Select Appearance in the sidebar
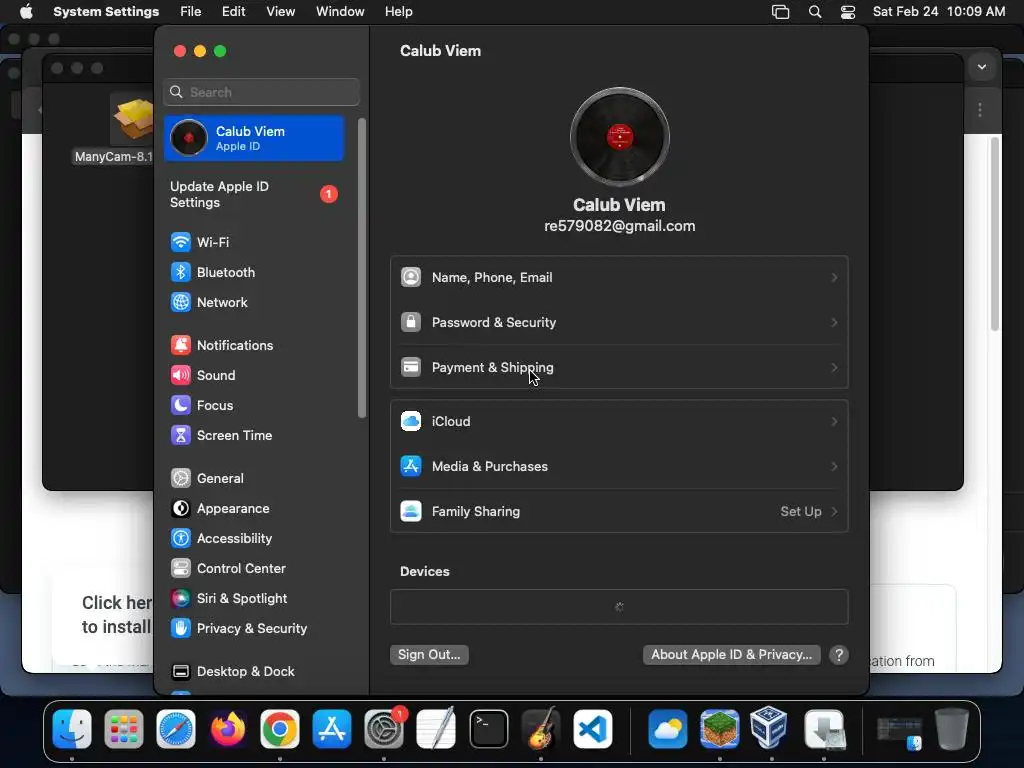Image resolution: width=1024 pixels, height=768 pixels. [219, 509]
